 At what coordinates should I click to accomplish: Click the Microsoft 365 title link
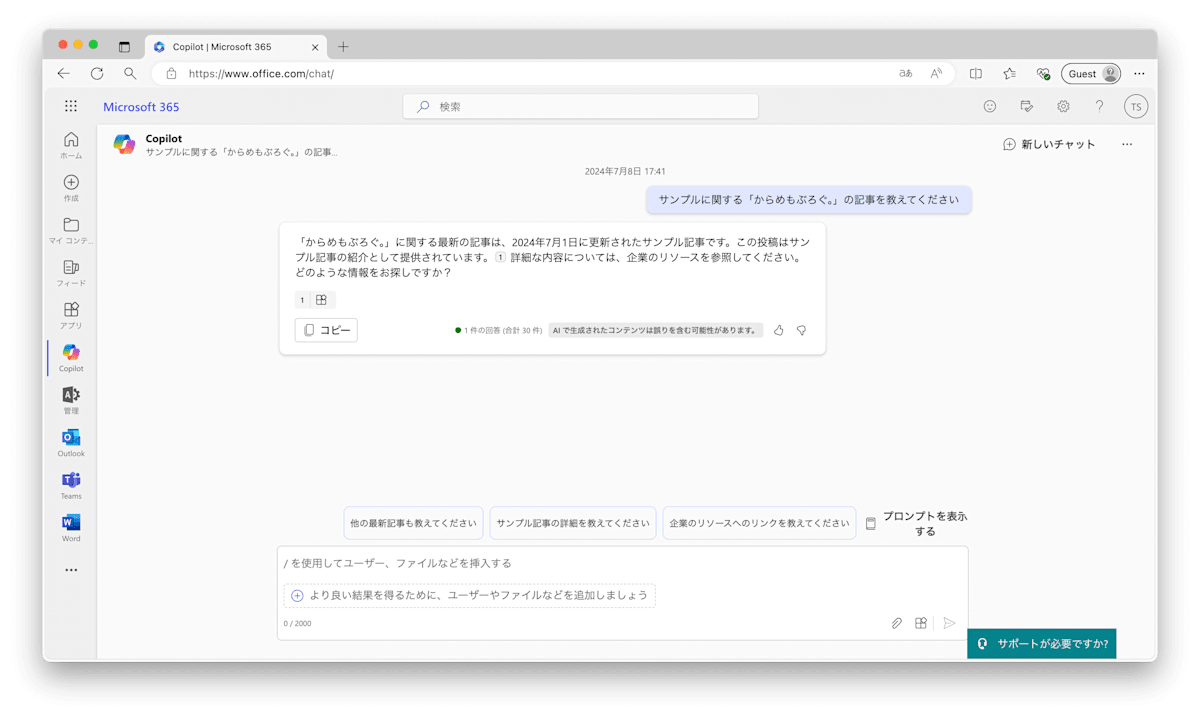tap(141, 107)
